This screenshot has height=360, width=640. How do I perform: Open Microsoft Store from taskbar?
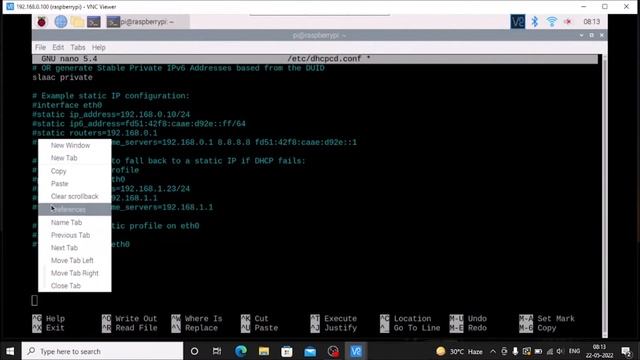pyautogui.click(x=287, y=351)
